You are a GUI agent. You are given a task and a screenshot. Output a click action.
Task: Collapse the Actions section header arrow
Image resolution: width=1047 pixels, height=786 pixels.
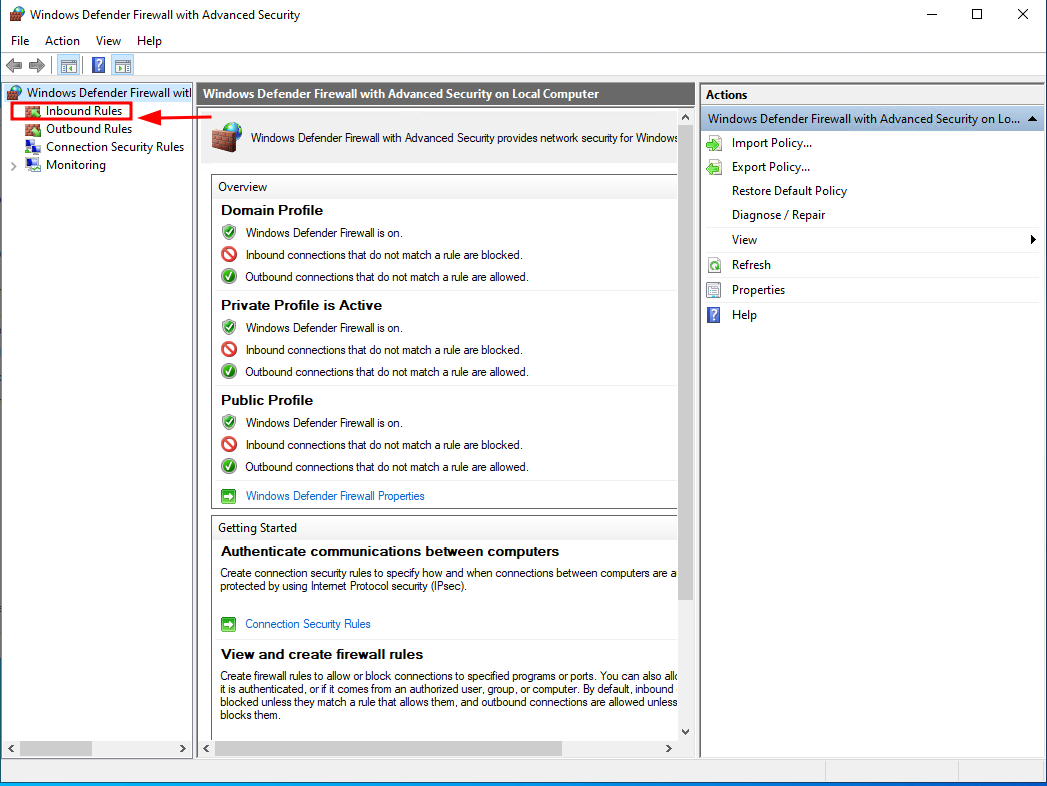click(x=1032, y=119)
